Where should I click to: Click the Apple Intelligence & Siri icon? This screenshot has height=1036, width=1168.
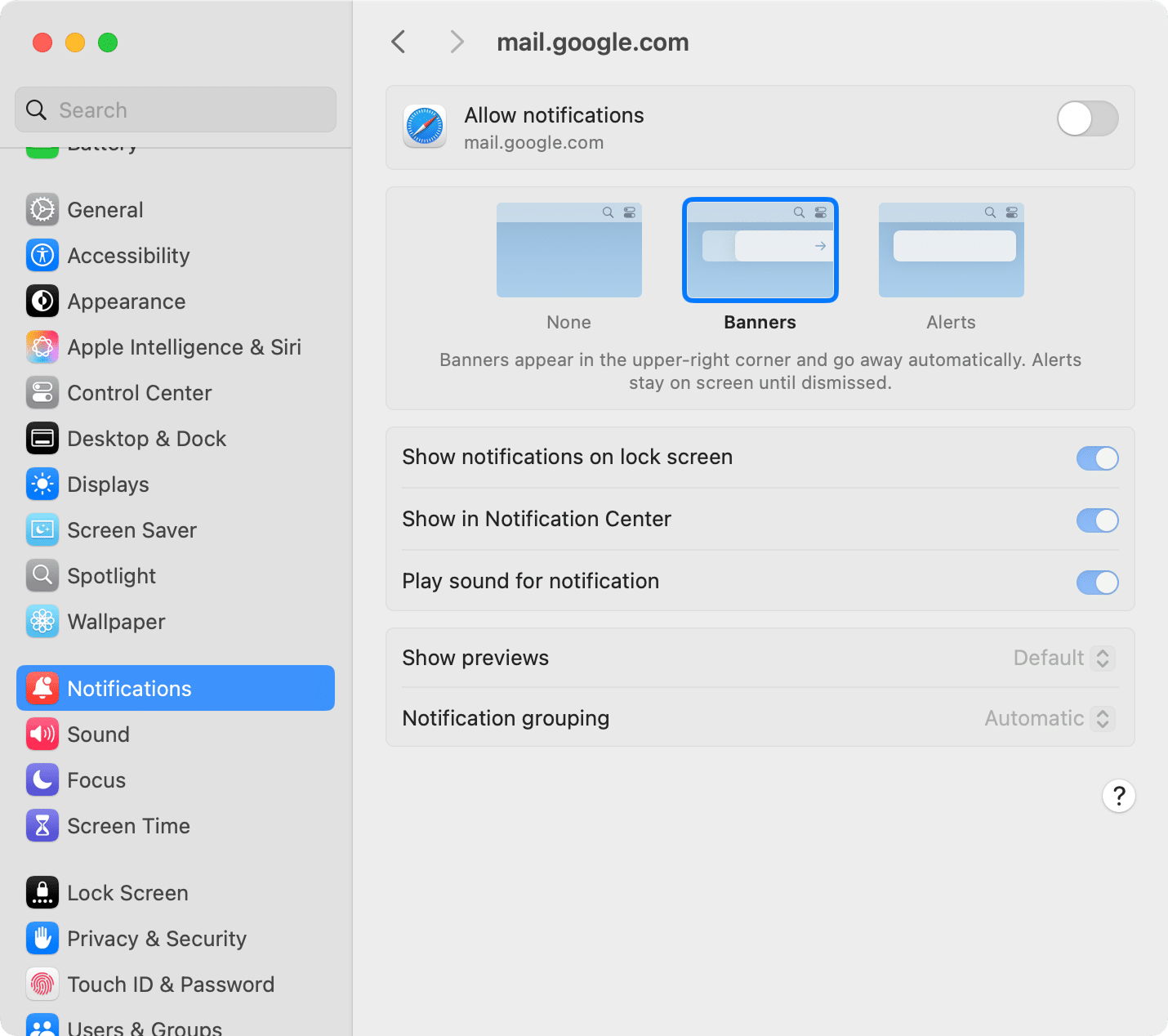tap(42, 347)
